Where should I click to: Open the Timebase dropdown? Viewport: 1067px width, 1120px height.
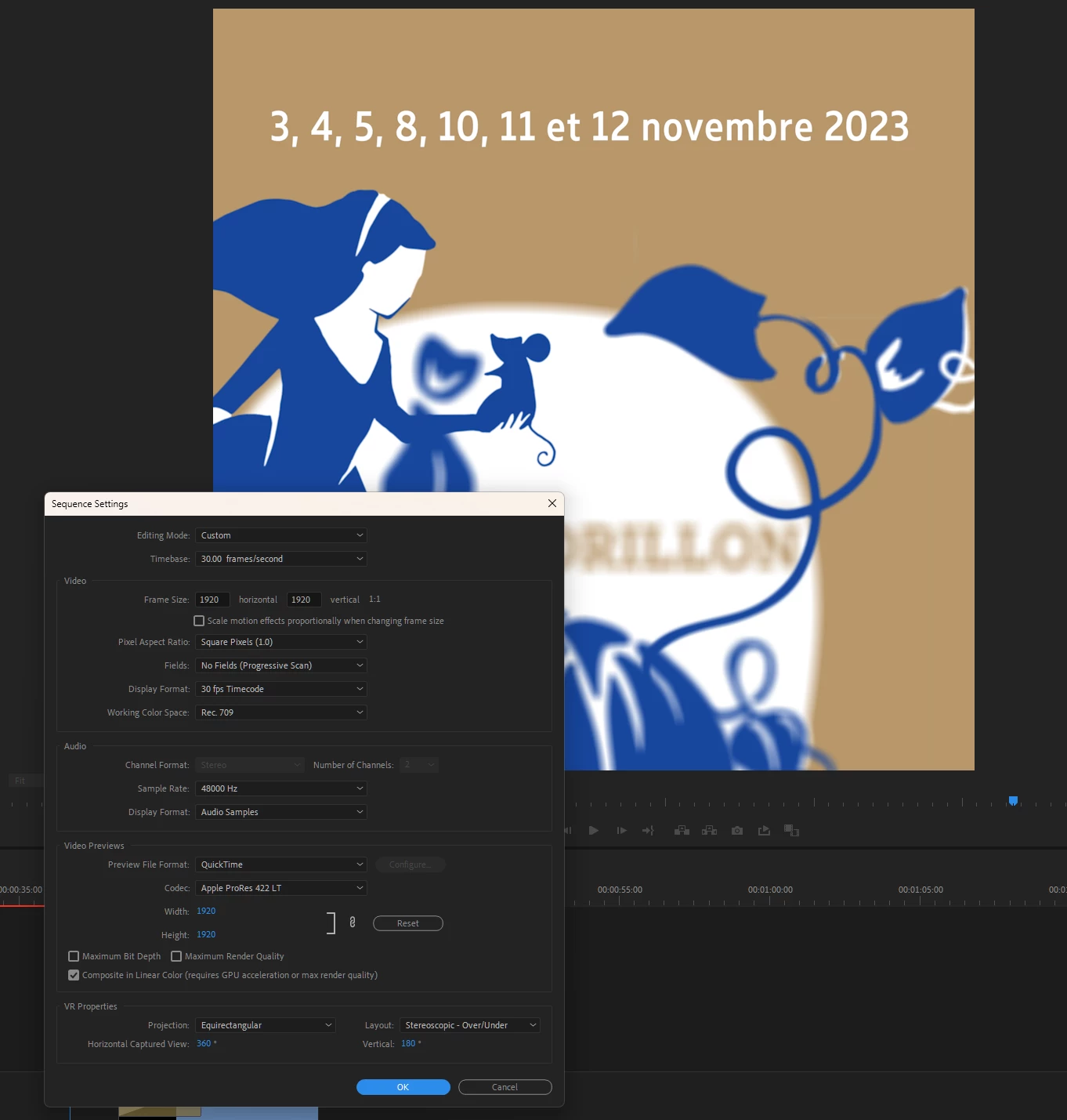[x=281, y=559]
